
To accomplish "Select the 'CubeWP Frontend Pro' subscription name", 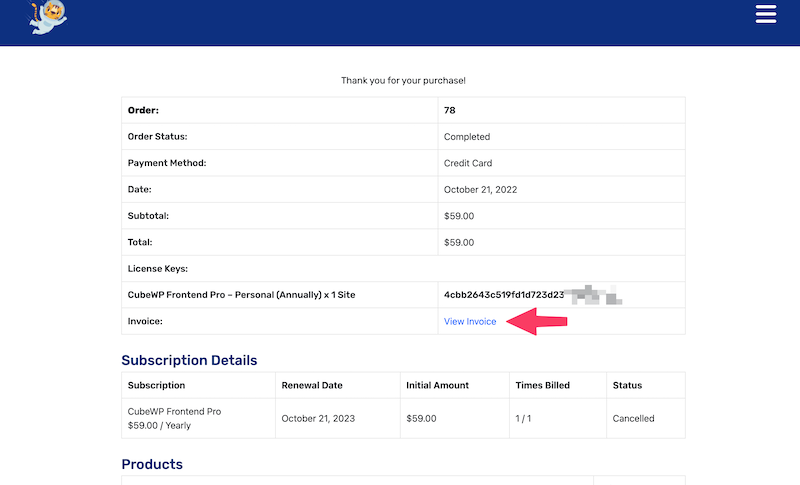I will [x=174, y=412].
